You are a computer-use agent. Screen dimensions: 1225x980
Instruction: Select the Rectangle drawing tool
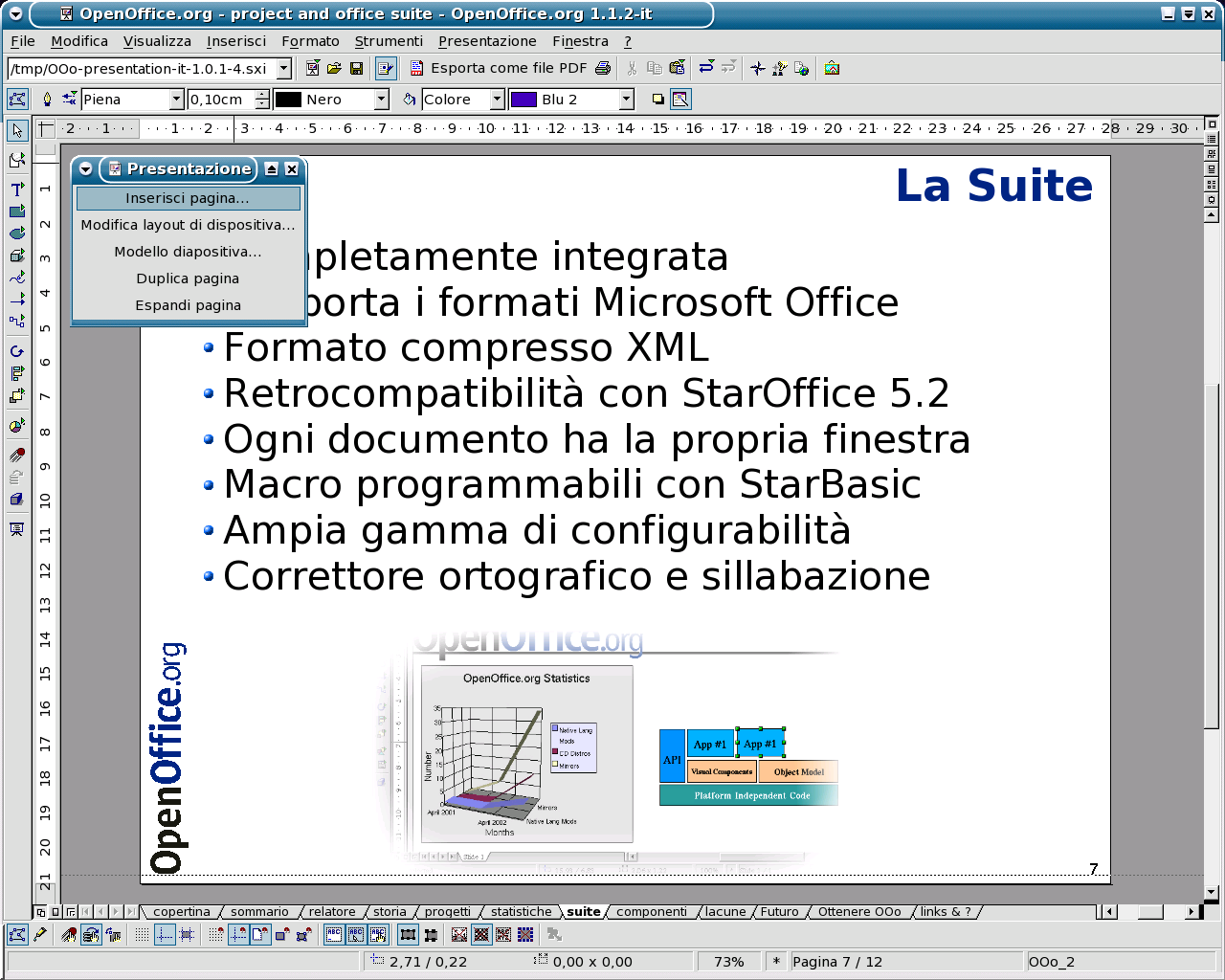17,212
